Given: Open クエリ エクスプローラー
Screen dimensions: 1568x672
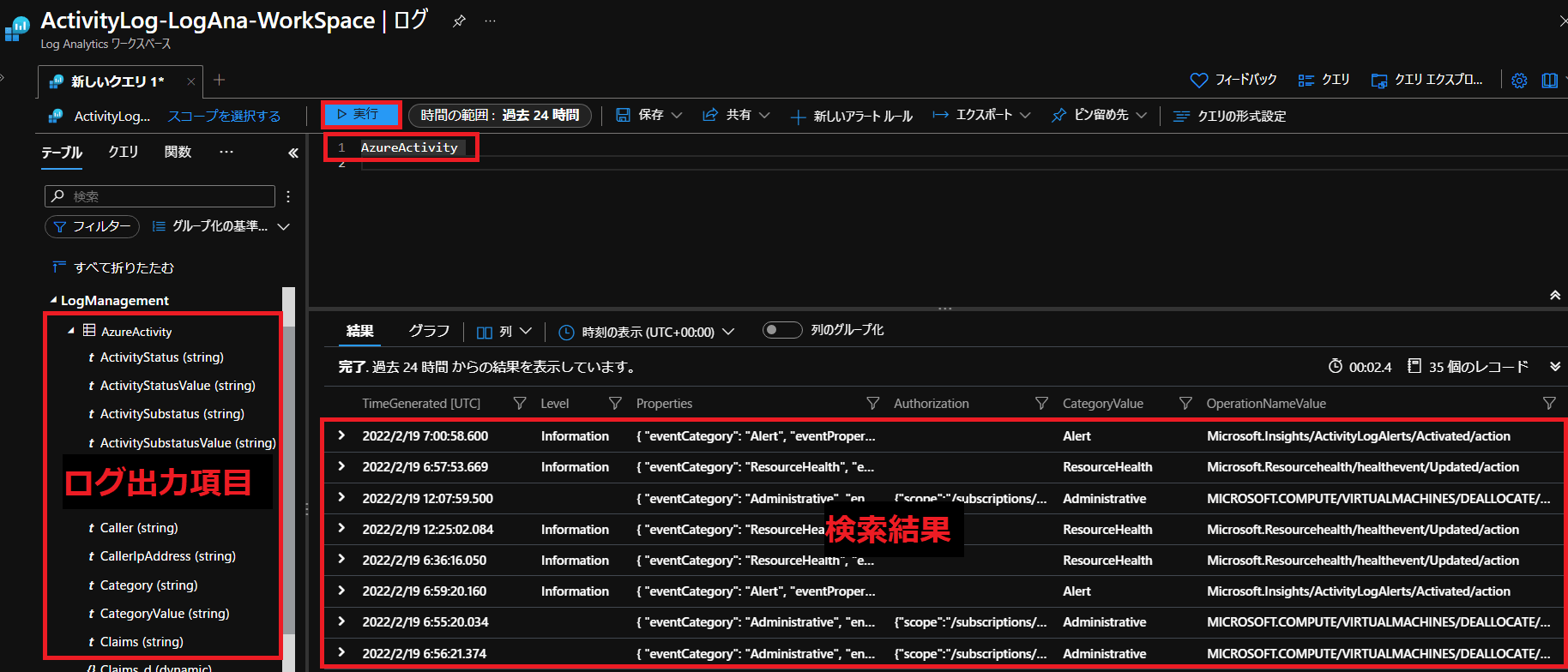Looking at the screenshot, I should (x=1427, y=80).
